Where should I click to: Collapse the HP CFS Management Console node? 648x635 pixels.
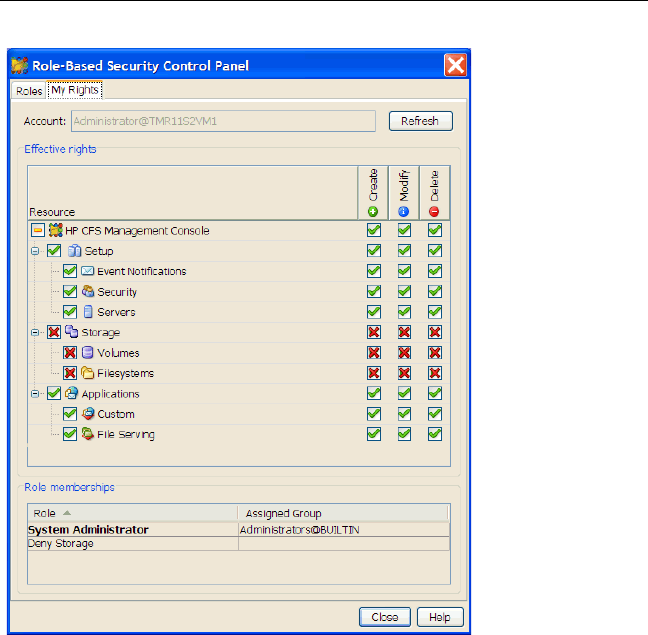38,230
